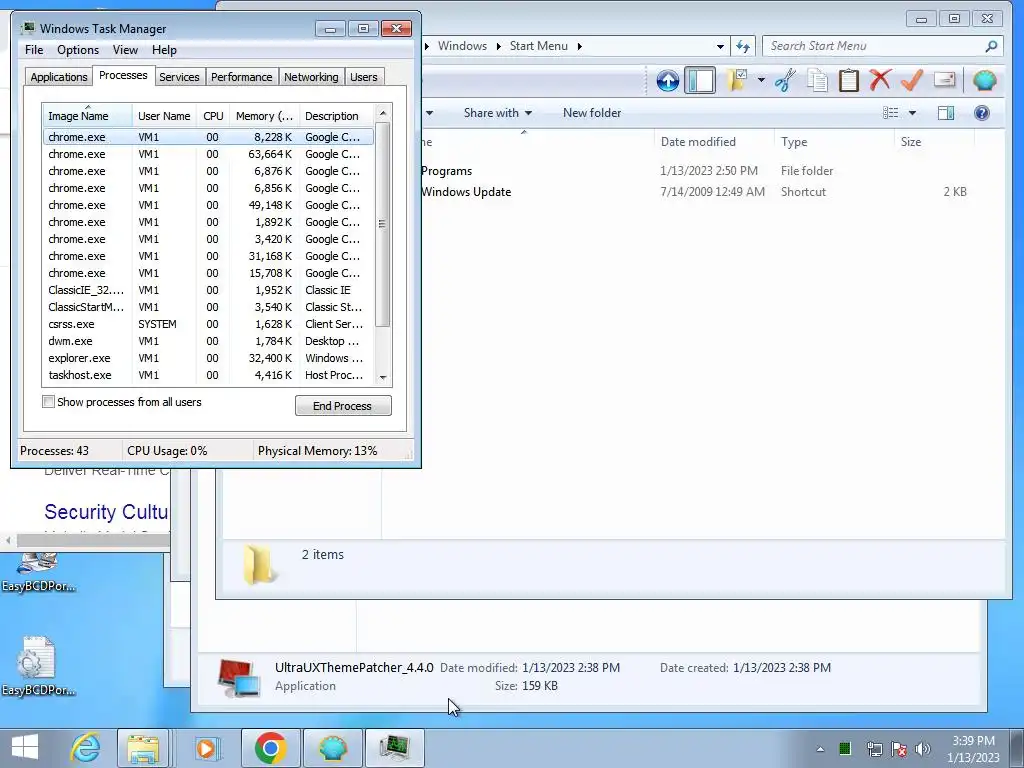Click the red X Delete icon
Image resolution: width=1024 pixels, height=768 pixels.
[880, 80]
